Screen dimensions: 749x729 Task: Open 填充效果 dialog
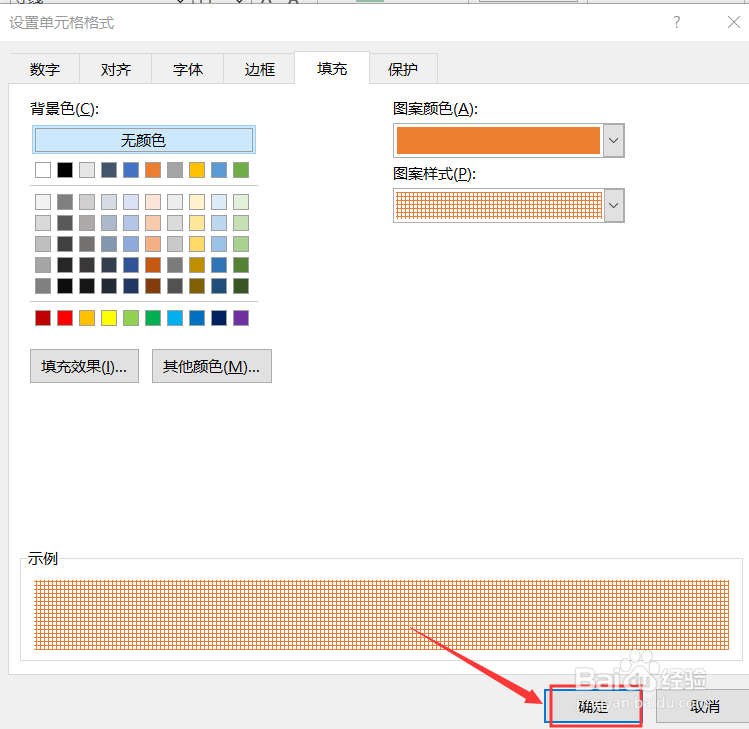85,366
